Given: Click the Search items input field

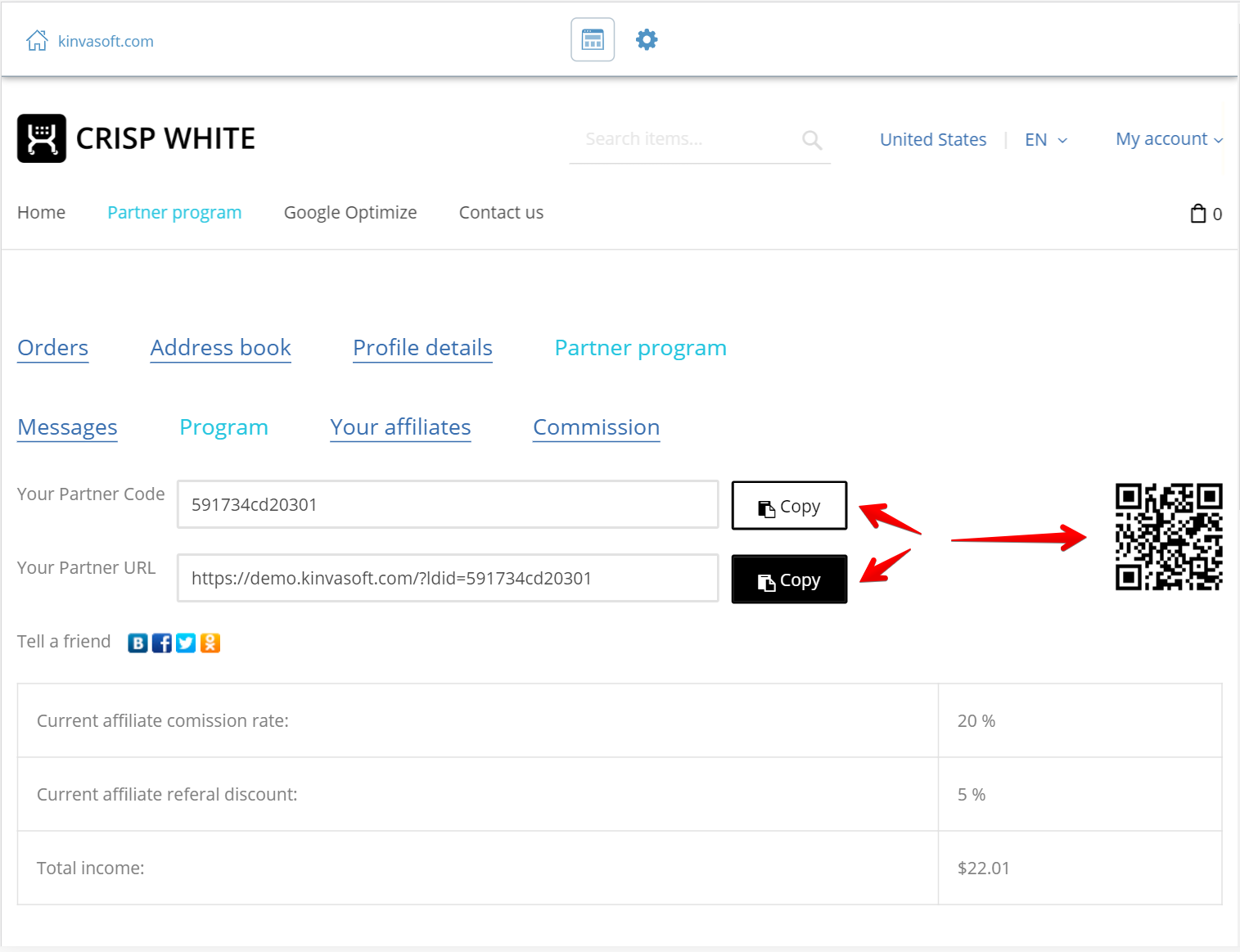Looking at the screenshot, I should tap(688, 139).
